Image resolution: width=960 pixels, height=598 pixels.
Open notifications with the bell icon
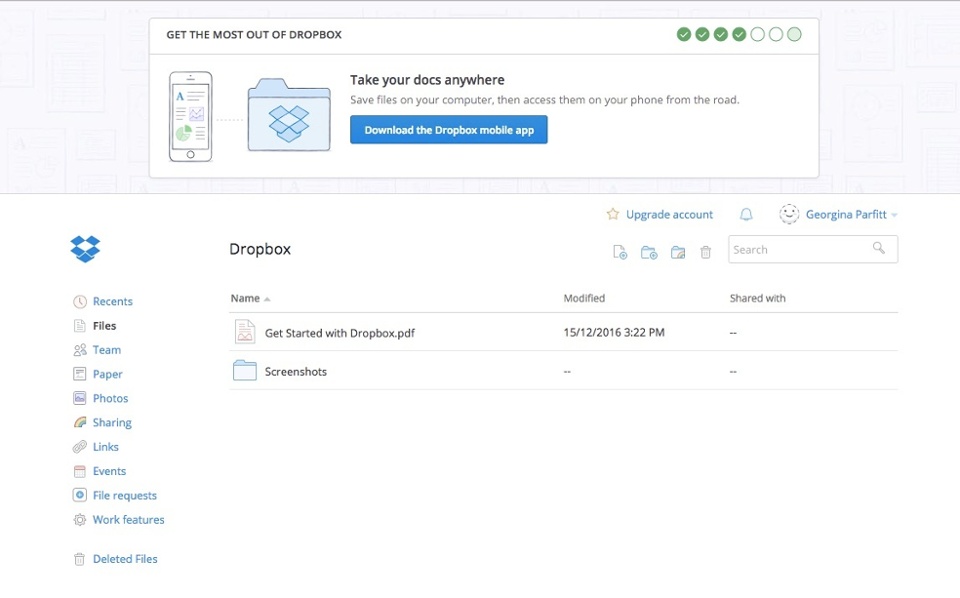tap(746, 214)
